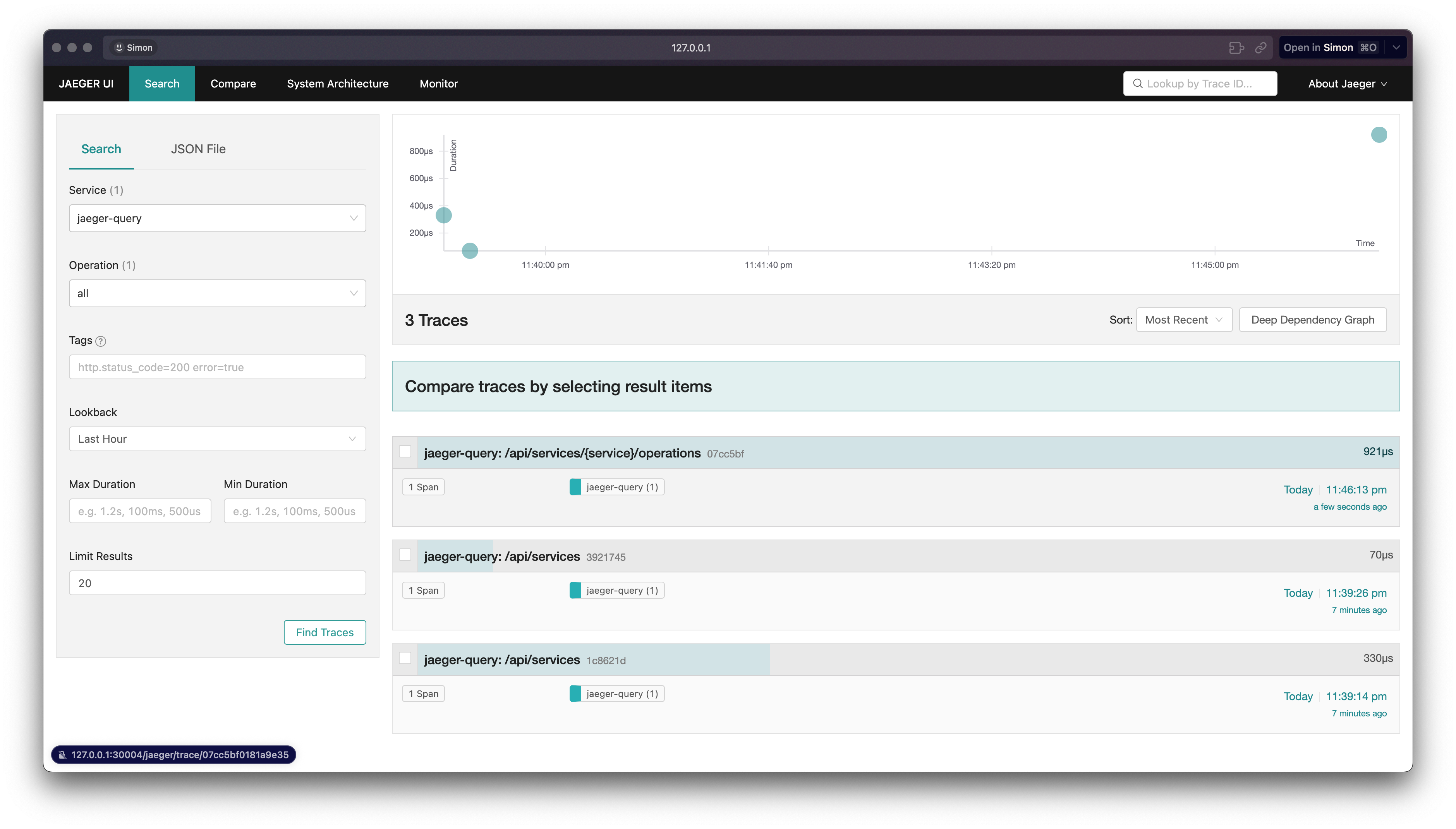Open System Architecture page
This screenshot has height=829, width=1456.
click(x=337, y=84)
